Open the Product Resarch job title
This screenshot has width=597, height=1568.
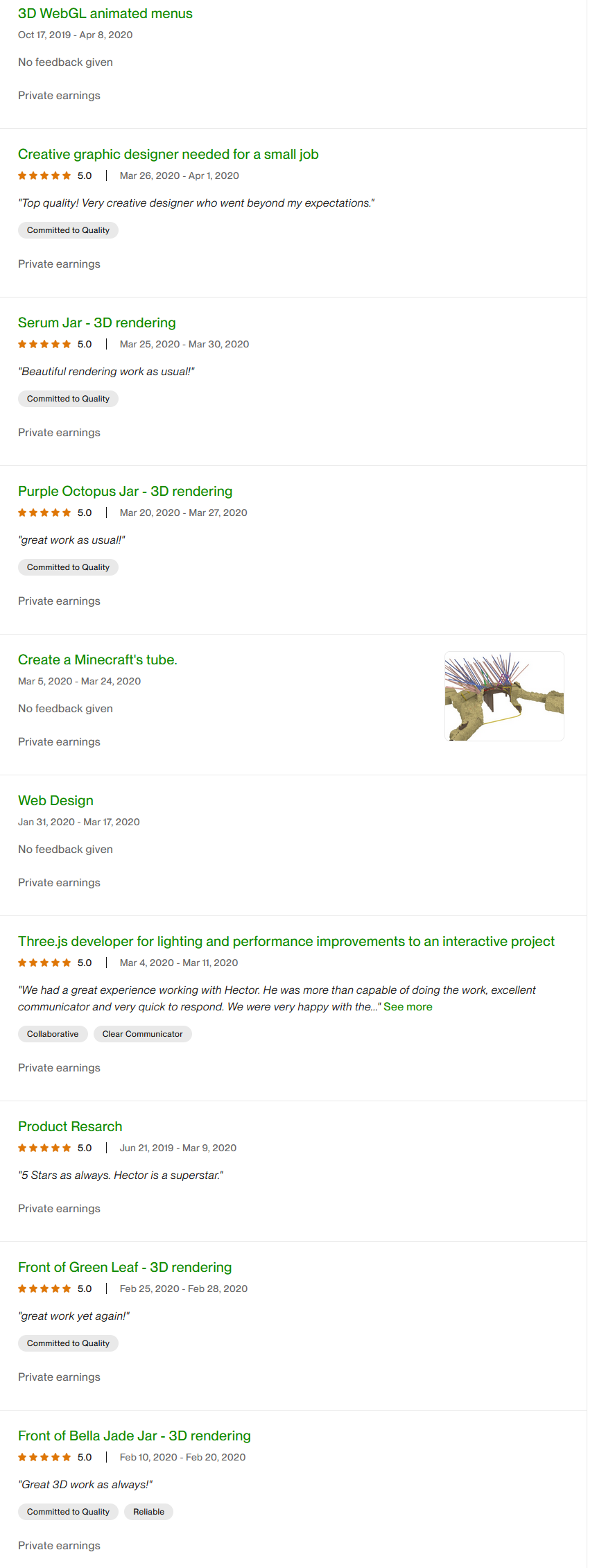pyautogui.click(x=70, y=1127)
